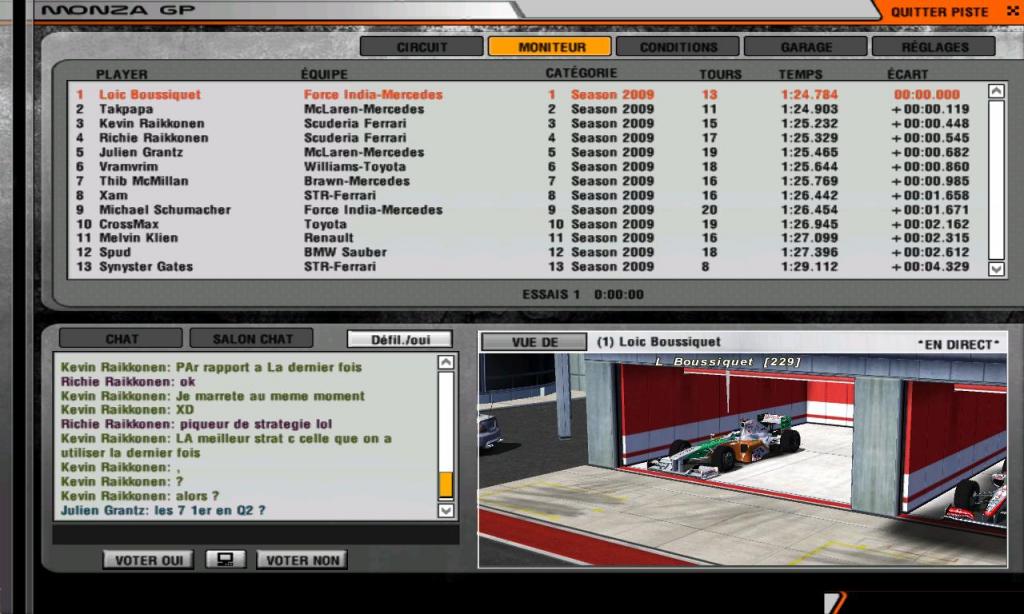Click the chat message input field
This screenshot has width=1024, height=614.
point(256,534)
